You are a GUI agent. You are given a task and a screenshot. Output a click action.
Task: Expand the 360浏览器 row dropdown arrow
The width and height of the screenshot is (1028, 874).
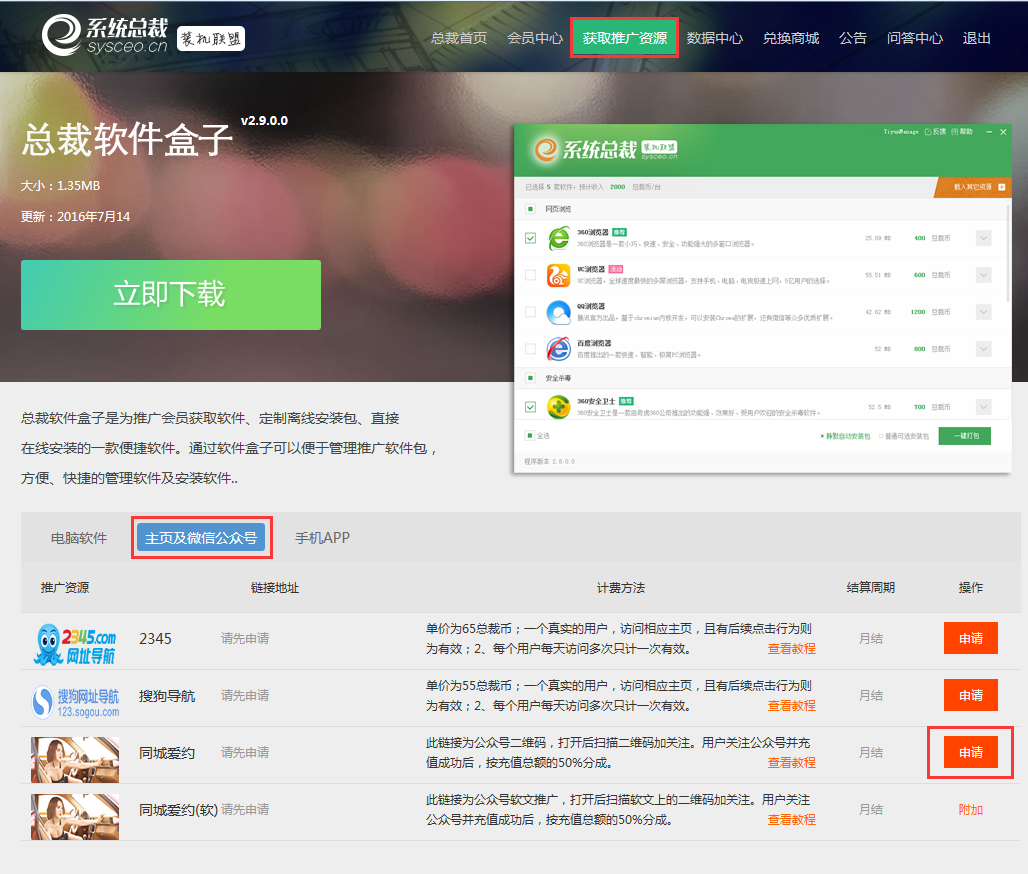[983, 238]
